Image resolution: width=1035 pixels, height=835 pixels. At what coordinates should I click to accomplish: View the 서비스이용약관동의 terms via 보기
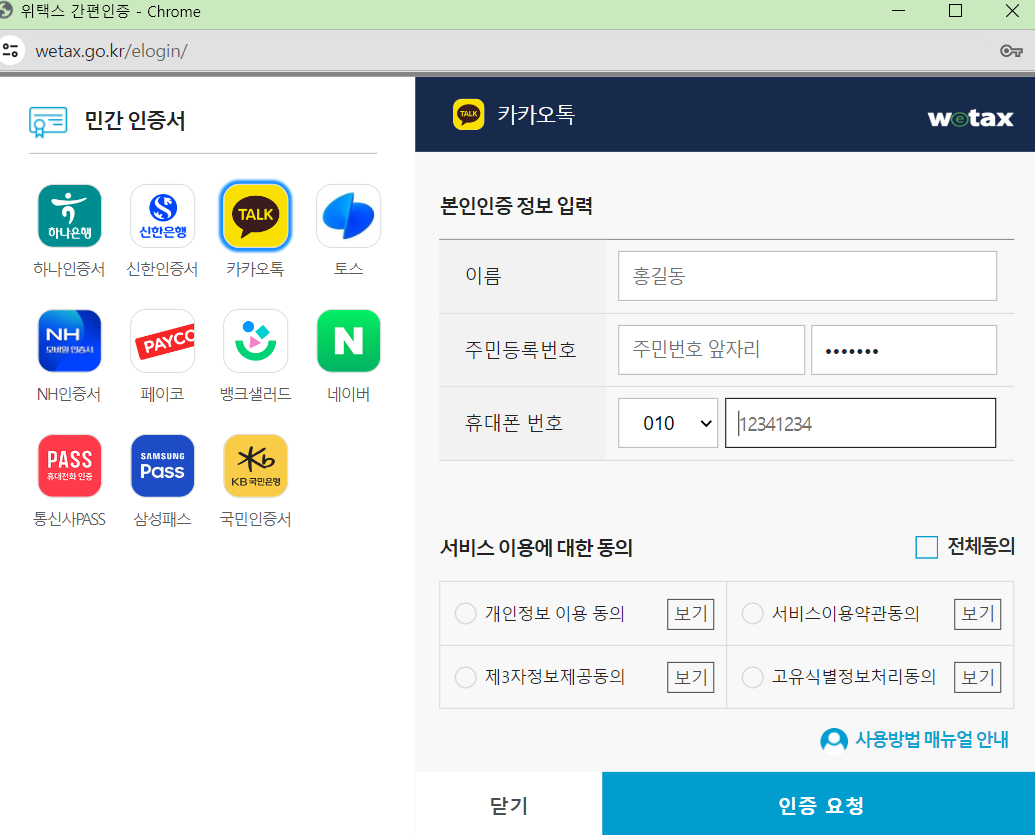click(x=977, y=614)
